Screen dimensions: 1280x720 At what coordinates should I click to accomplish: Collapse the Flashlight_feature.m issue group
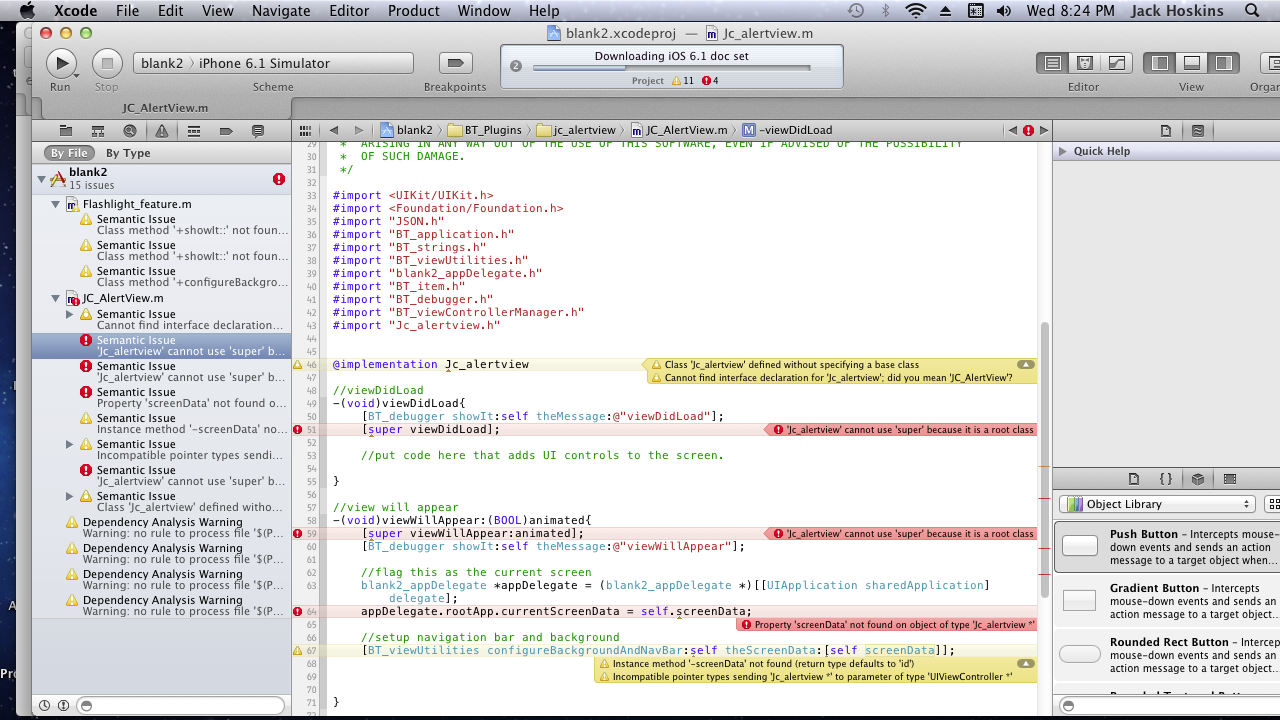click(56, 204)
